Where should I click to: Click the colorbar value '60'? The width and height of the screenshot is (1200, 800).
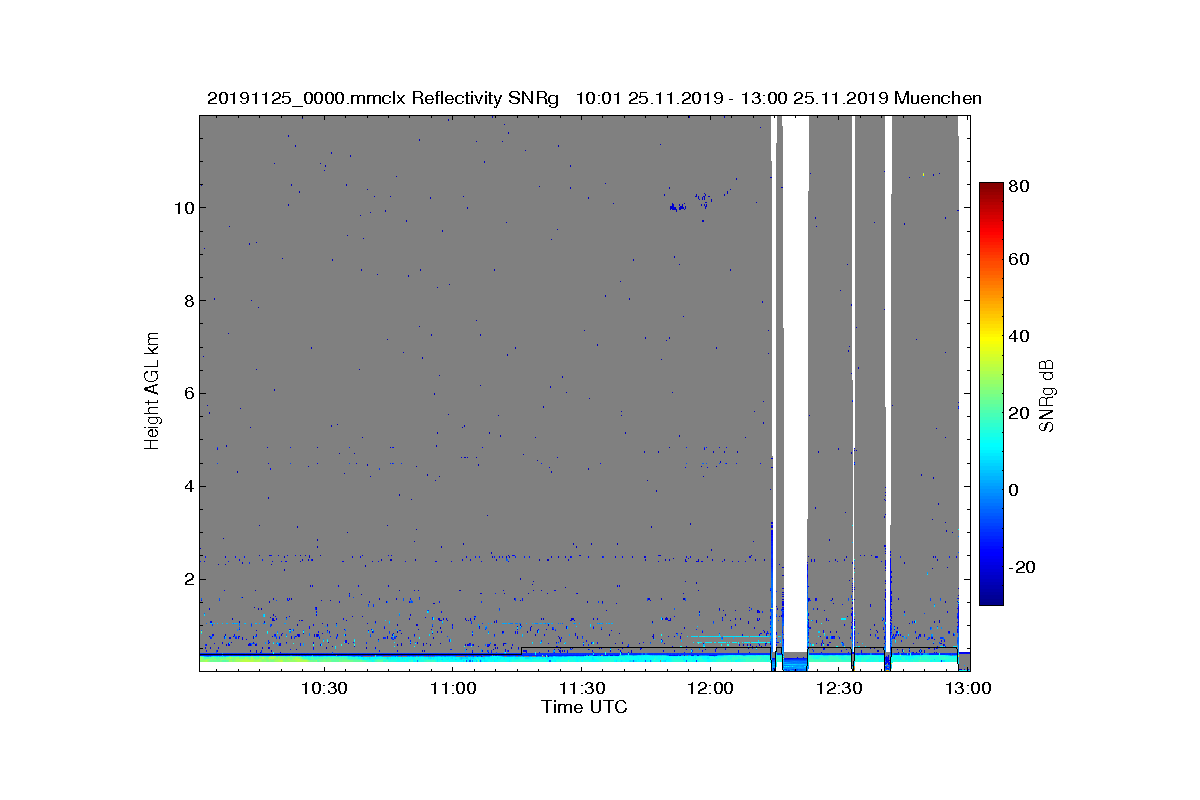[x=1020, y=260]
